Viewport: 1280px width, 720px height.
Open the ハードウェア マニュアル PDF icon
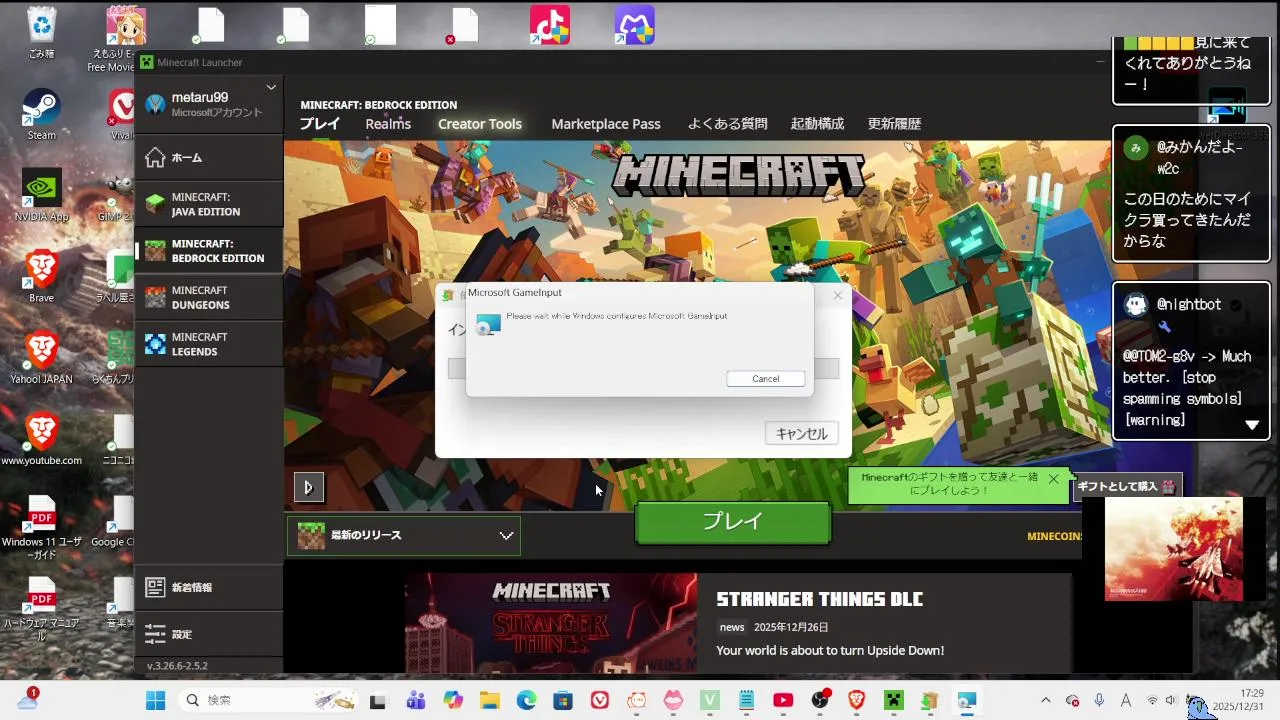tap(42, 609)
